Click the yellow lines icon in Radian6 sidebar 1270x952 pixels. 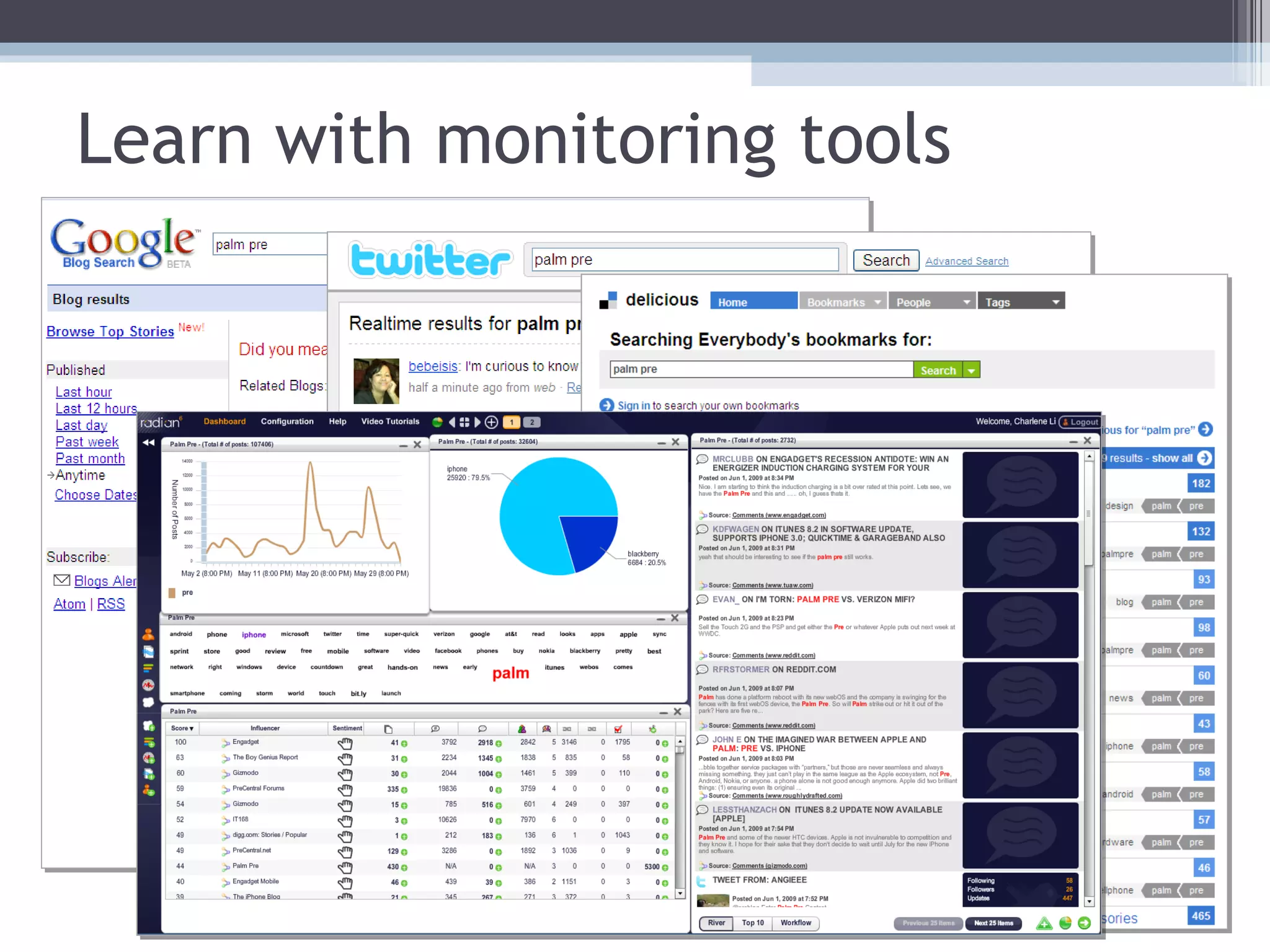tap(148, 668)
